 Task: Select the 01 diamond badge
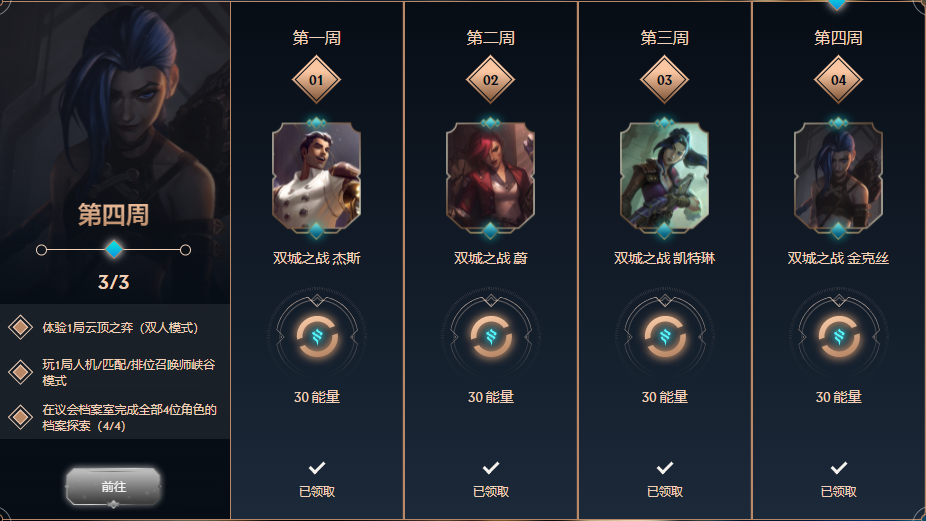317,80
